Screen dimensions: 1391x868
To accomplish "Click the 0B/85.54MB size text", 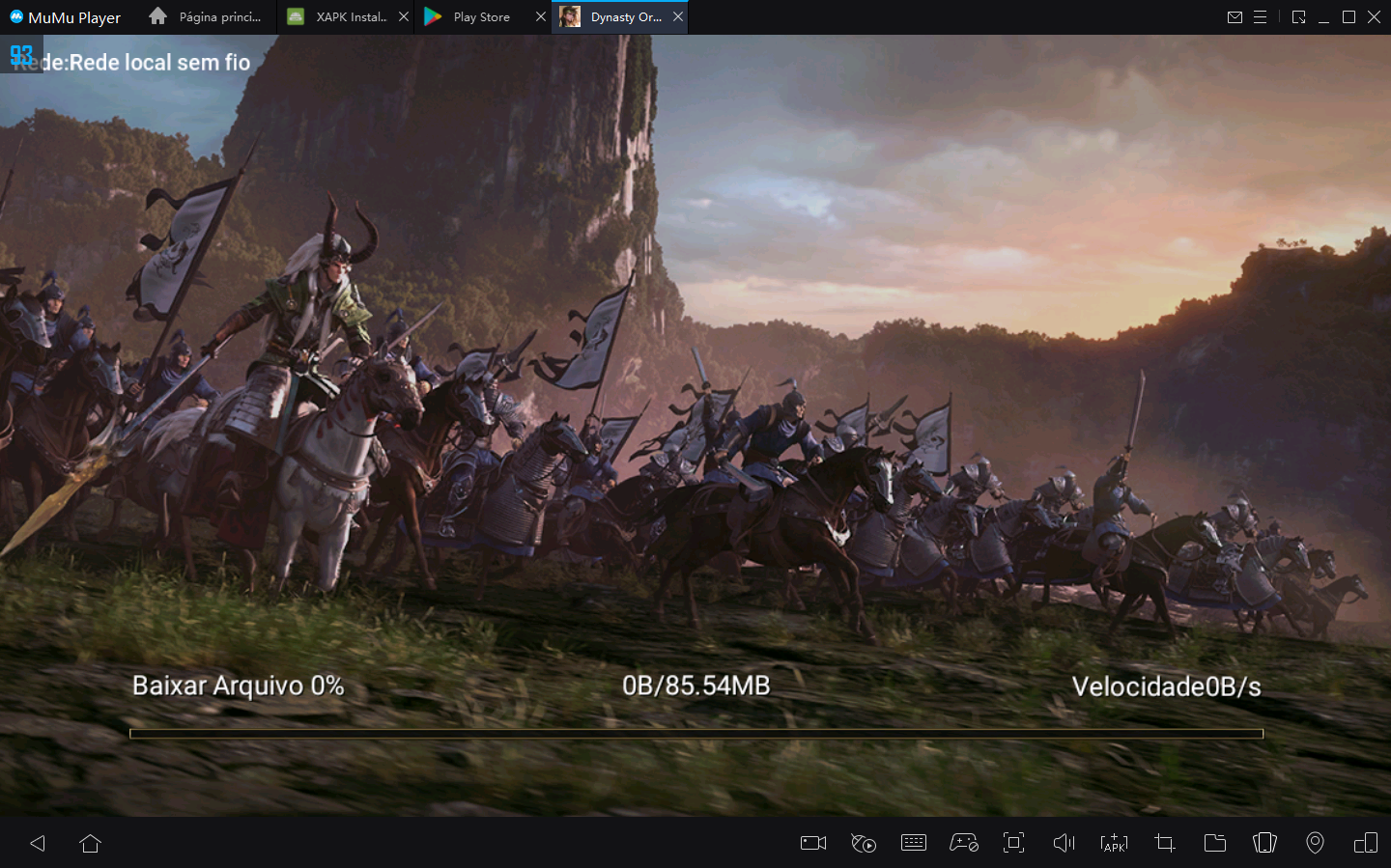I will [696, 686].
